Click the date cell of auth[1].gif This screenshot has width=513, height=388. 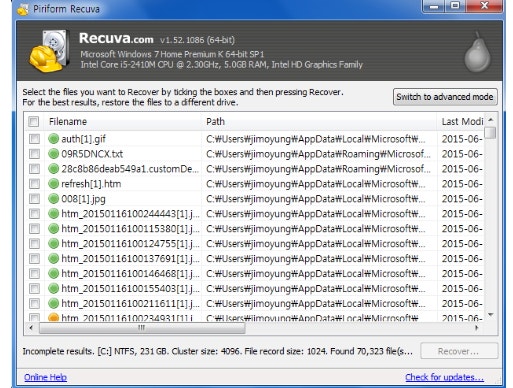pyautogui.click(x=462, y=139)
